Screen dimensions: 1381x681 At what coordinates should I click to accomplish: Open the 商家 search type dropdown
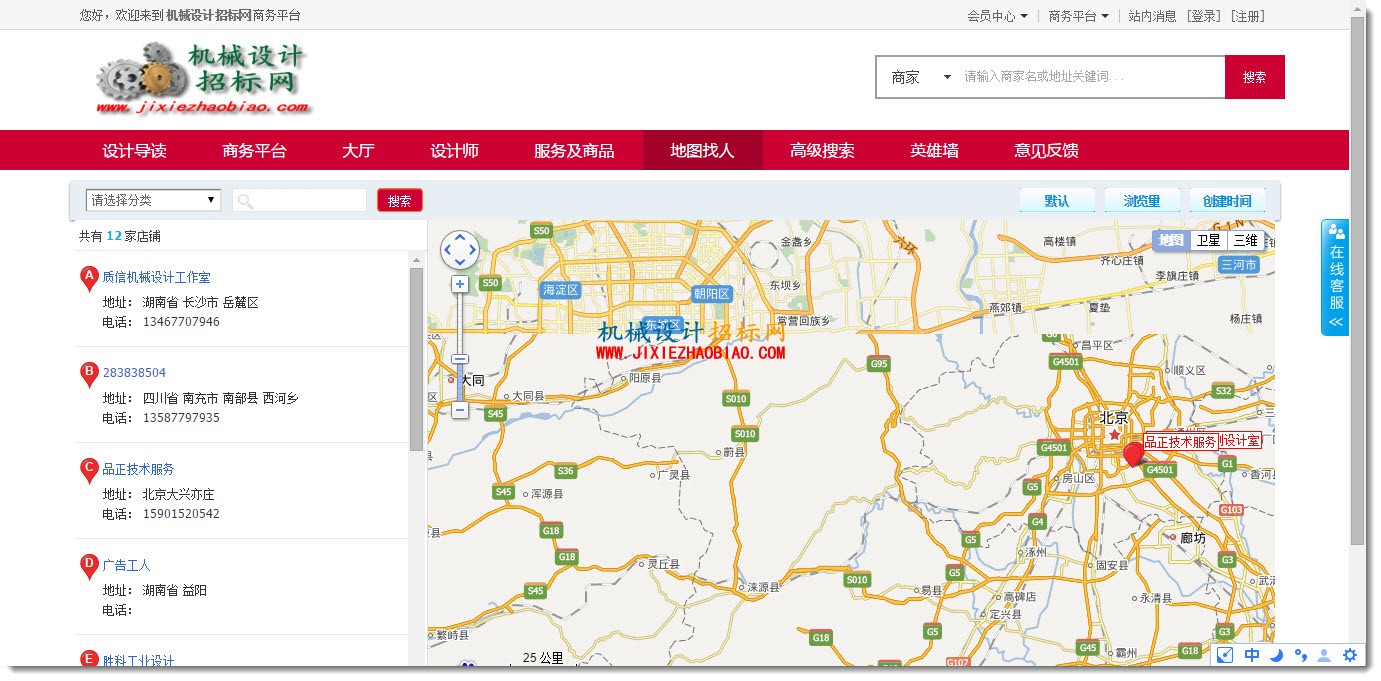(x=921, y=77)
